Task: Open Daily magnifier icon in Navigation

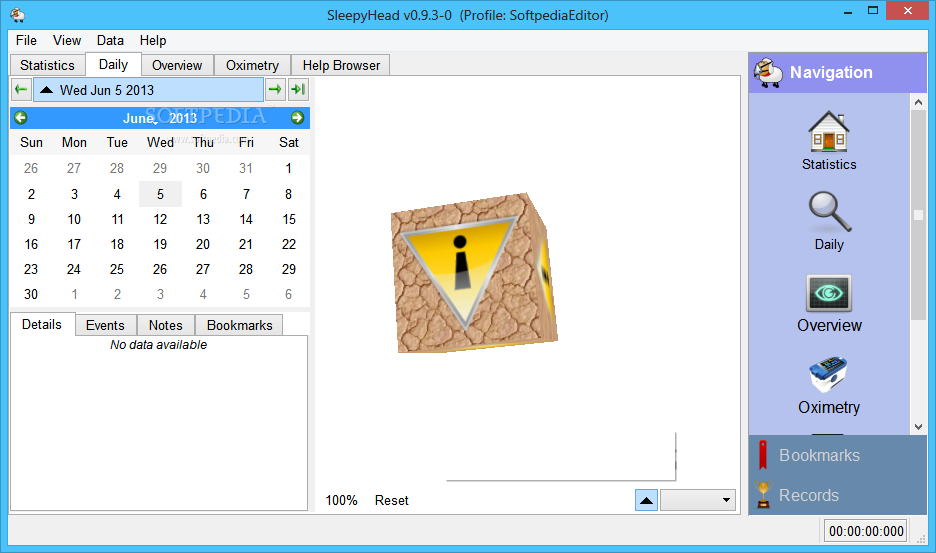Action: [x=830, y=211]
